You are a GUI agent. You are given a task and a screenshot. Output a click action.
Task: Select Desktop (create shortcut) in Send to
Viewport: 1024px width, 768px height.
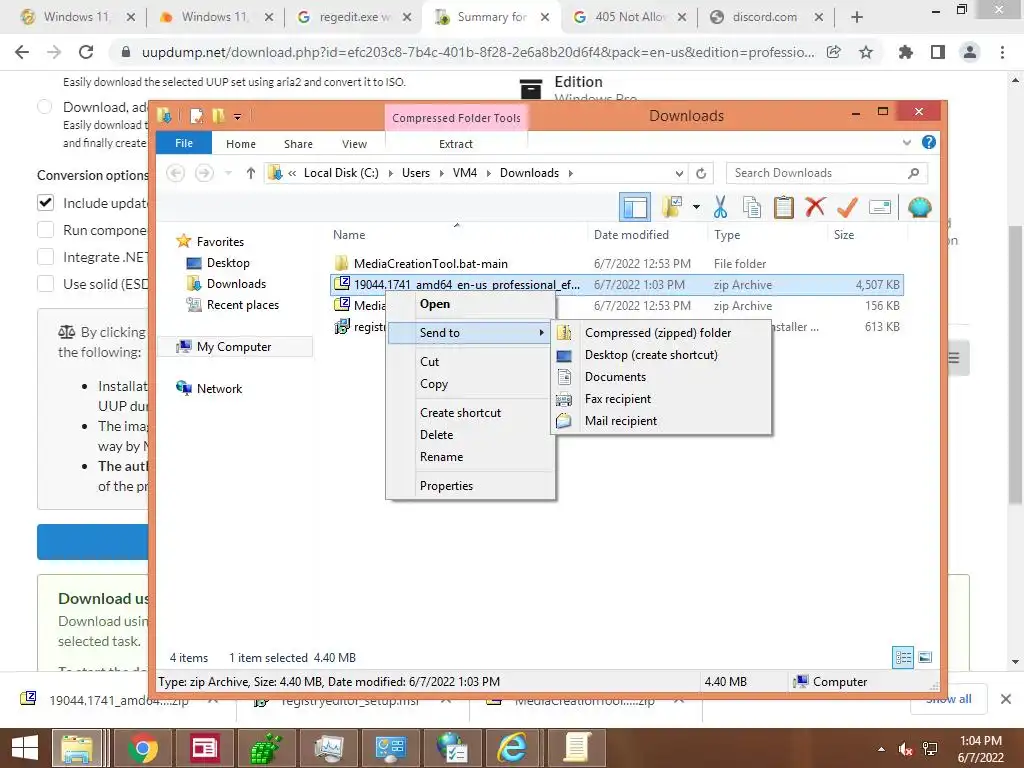tap(661, 355)
